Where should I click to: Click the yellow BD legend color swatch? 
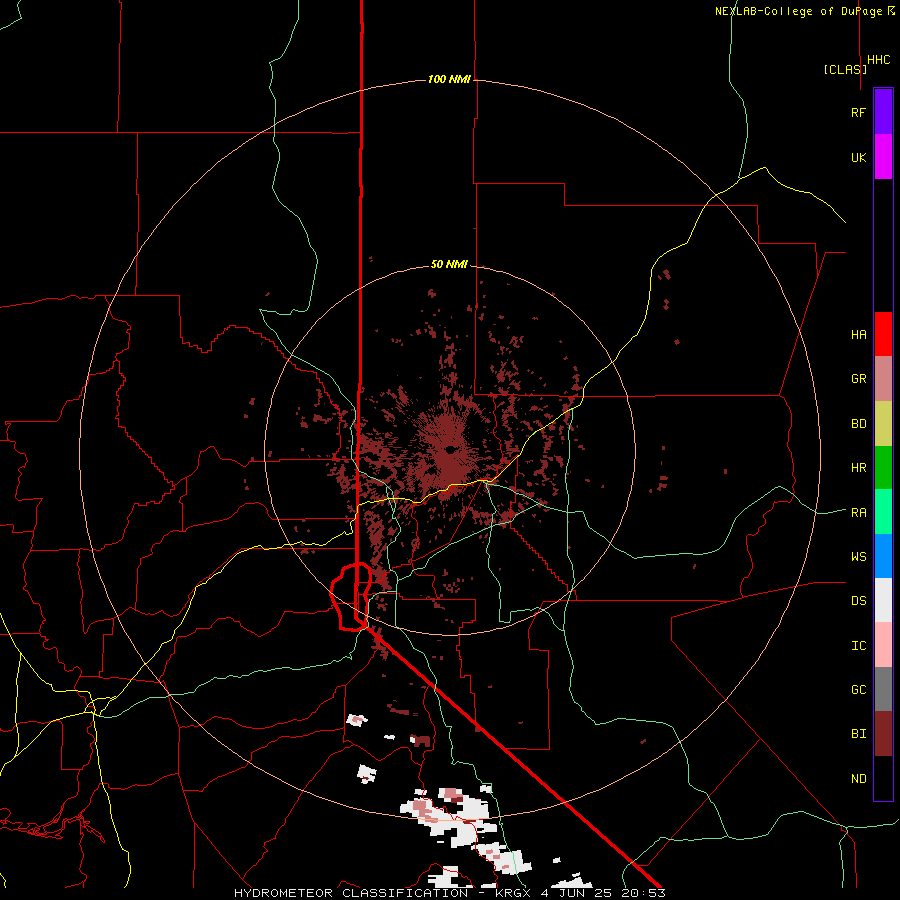coord(883,423)
